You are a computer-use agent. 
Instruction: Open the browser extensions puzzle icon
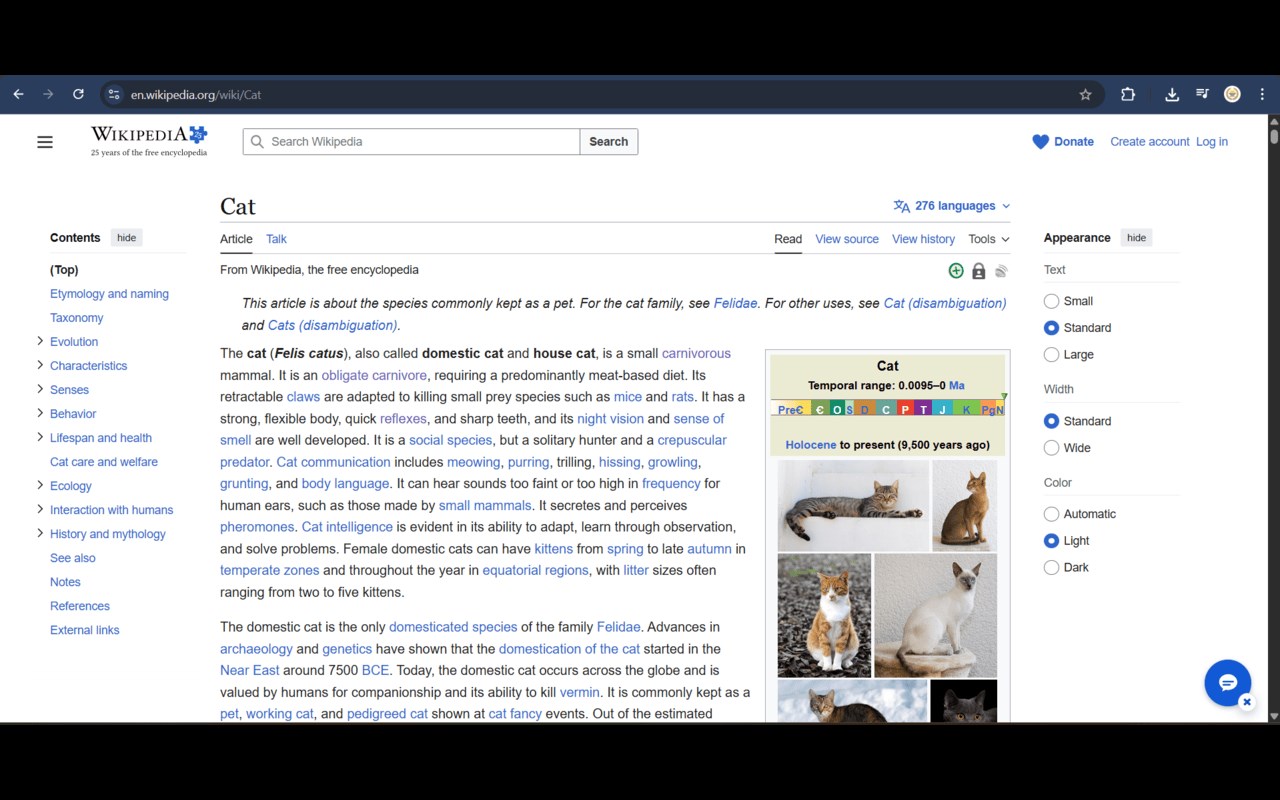[x=1128, y=94]
